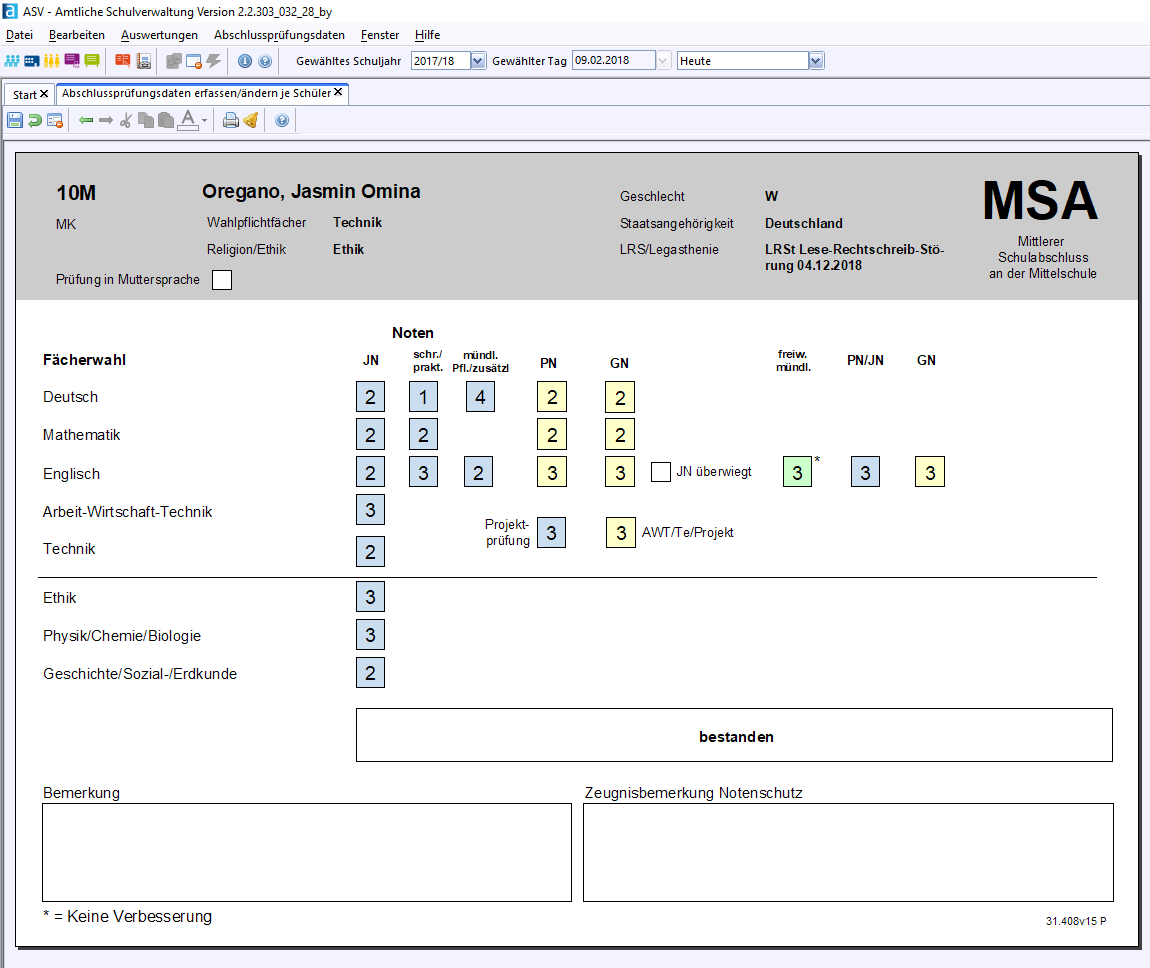
Task: Click the font color letter A icon
Action: tap(188, 120)
